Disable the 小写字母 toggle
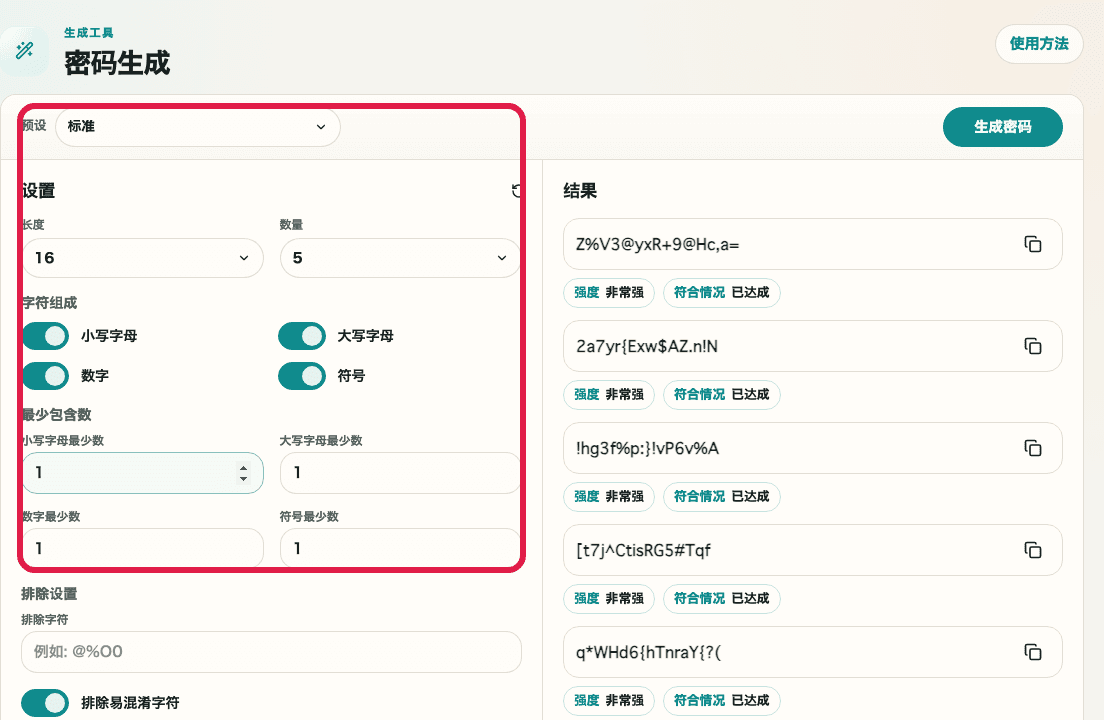Viewport: 1104px width, 720px height. (x=45, y=335)
